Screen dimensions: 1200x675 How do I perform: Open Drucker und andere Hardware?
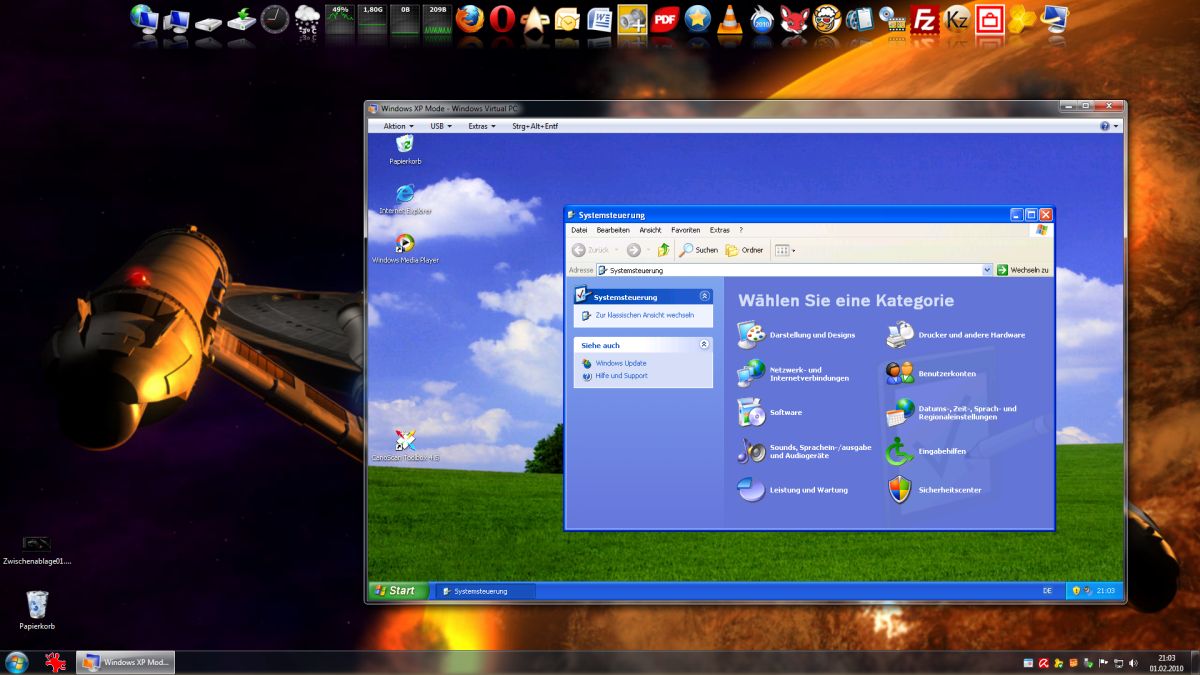955,335
